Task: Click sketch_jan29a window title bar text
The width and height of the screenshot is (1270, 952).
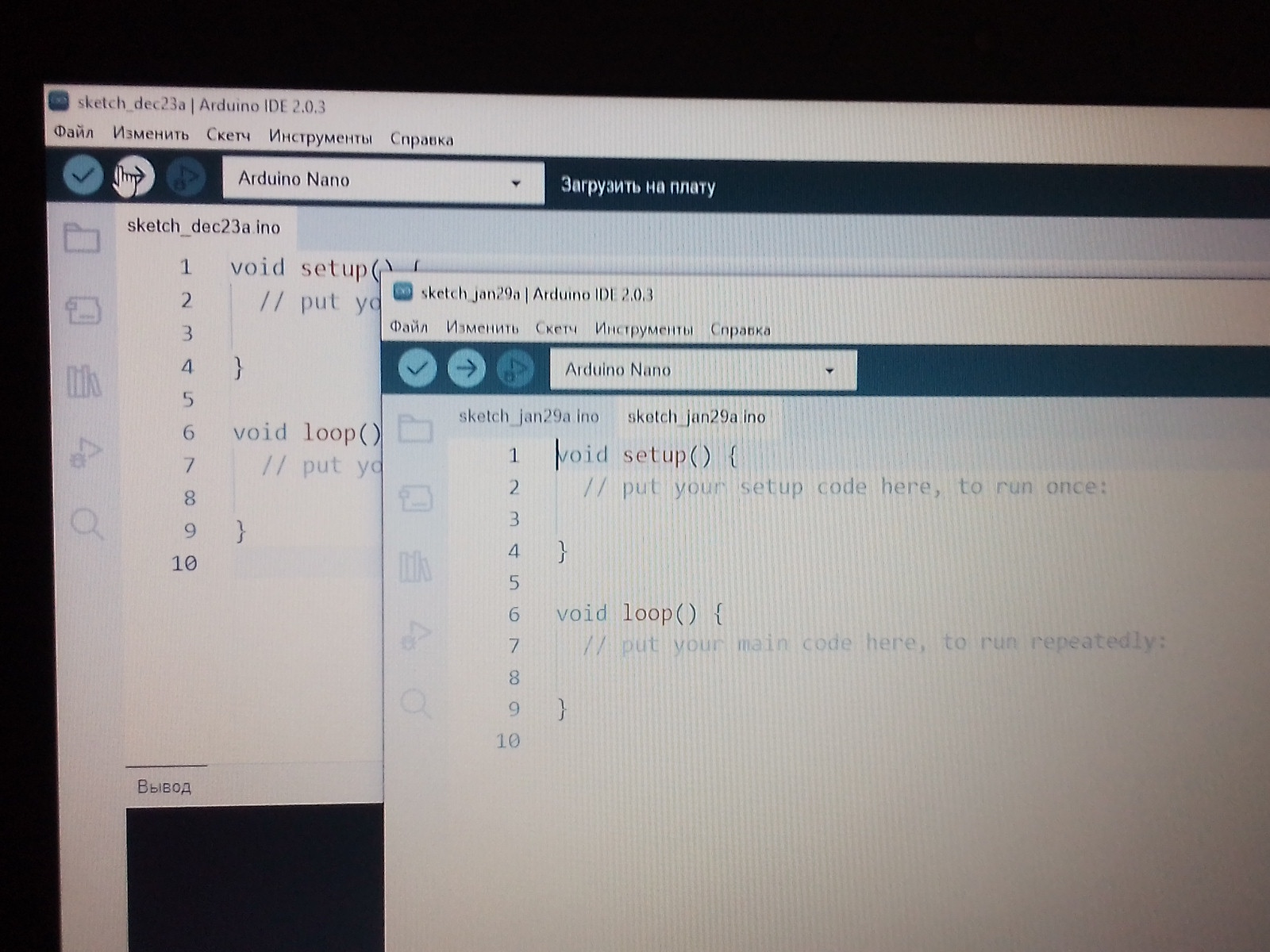Action: 537,294
